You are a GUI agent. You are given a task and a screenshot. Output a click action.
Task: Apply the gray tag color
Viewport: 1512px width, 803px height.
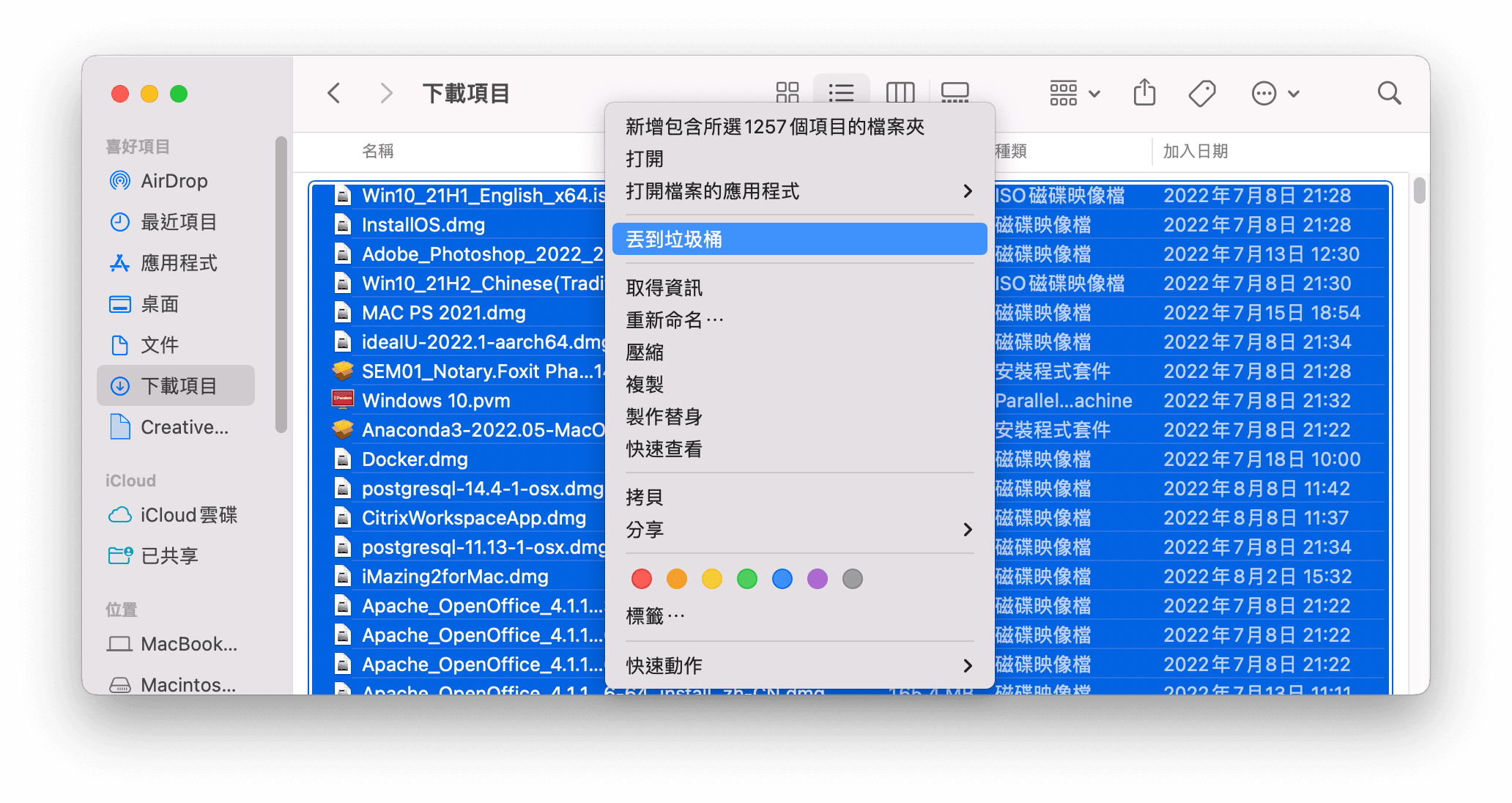[x=853, y=579]
